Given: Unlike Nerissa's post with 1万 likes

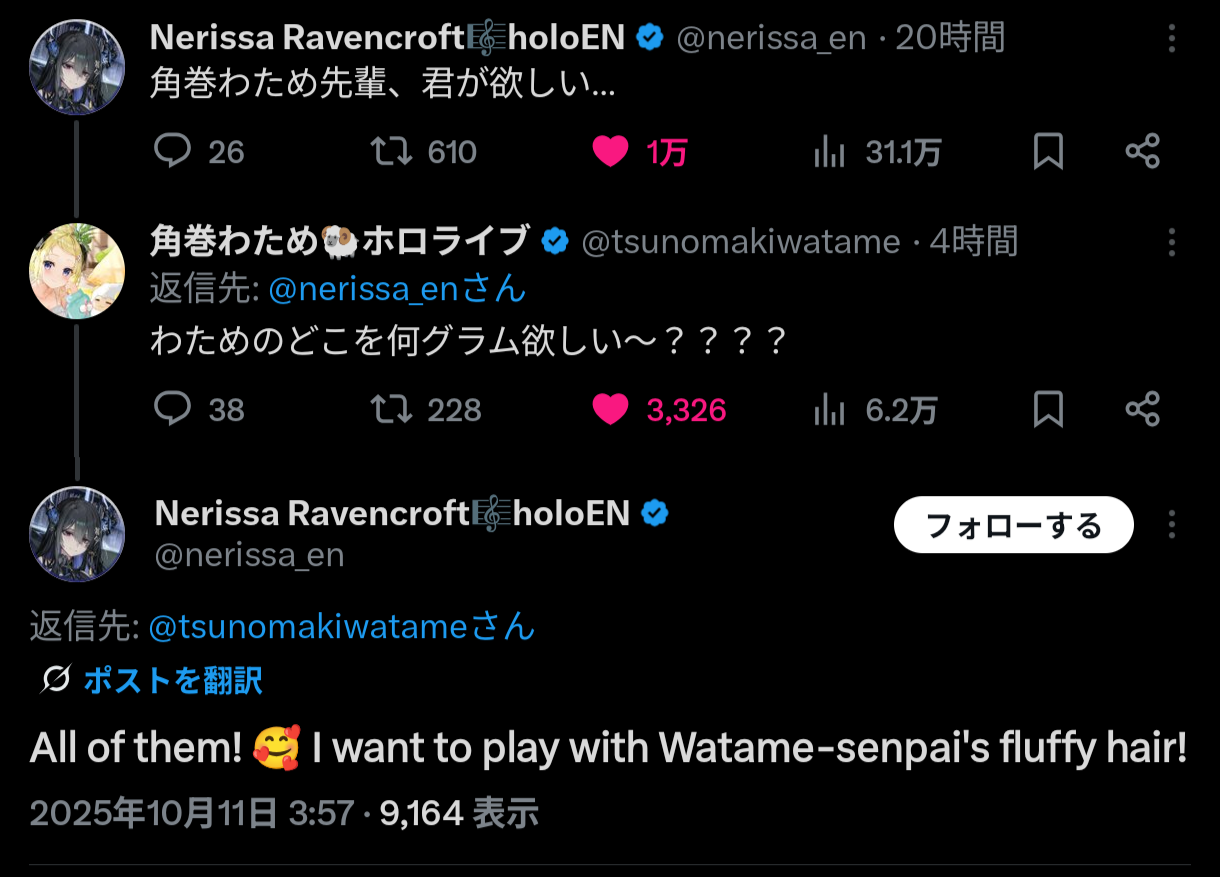Looking at the screenshot, I should [610, 152].
